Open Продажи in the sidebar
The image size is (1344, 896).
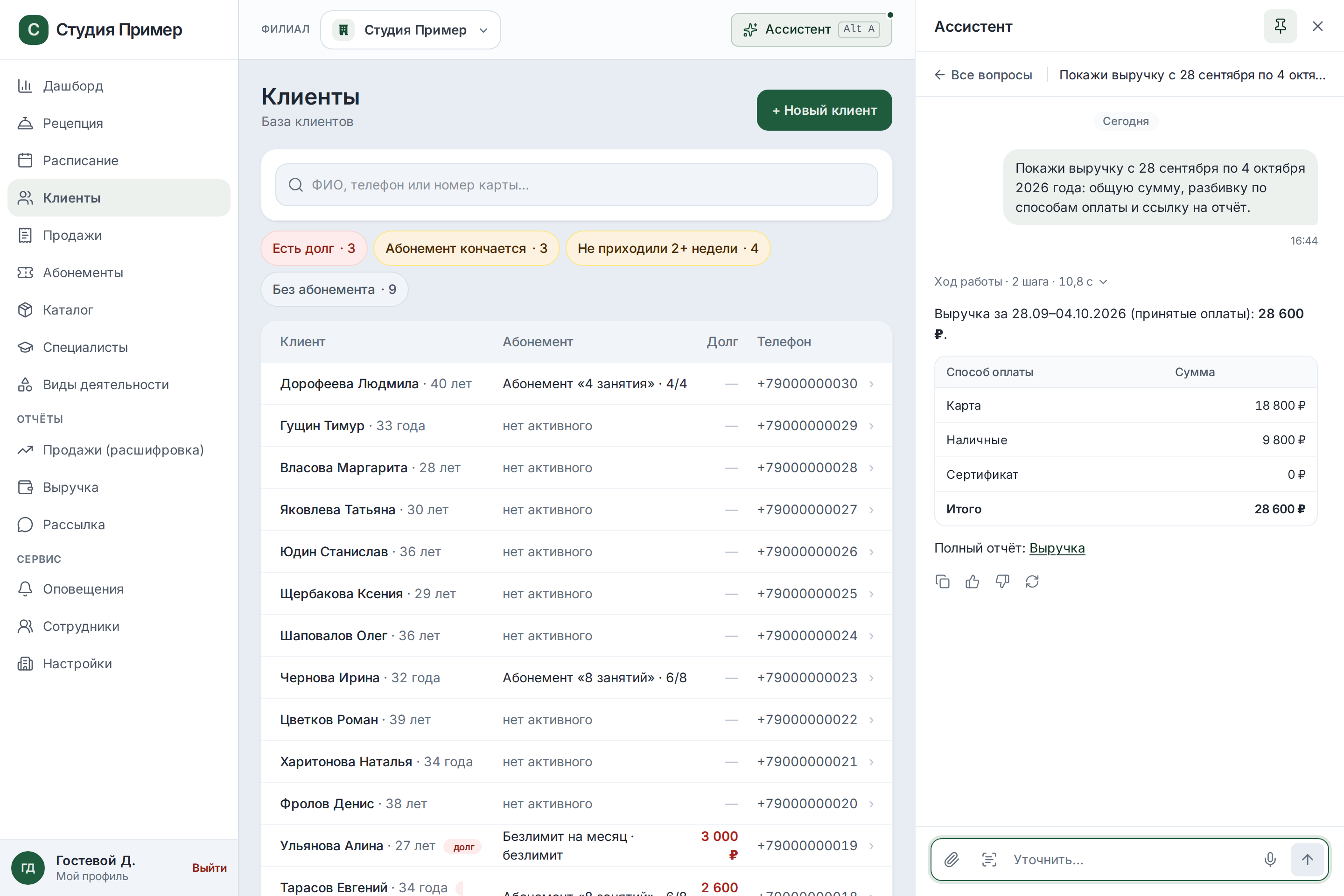coord(119,235)
